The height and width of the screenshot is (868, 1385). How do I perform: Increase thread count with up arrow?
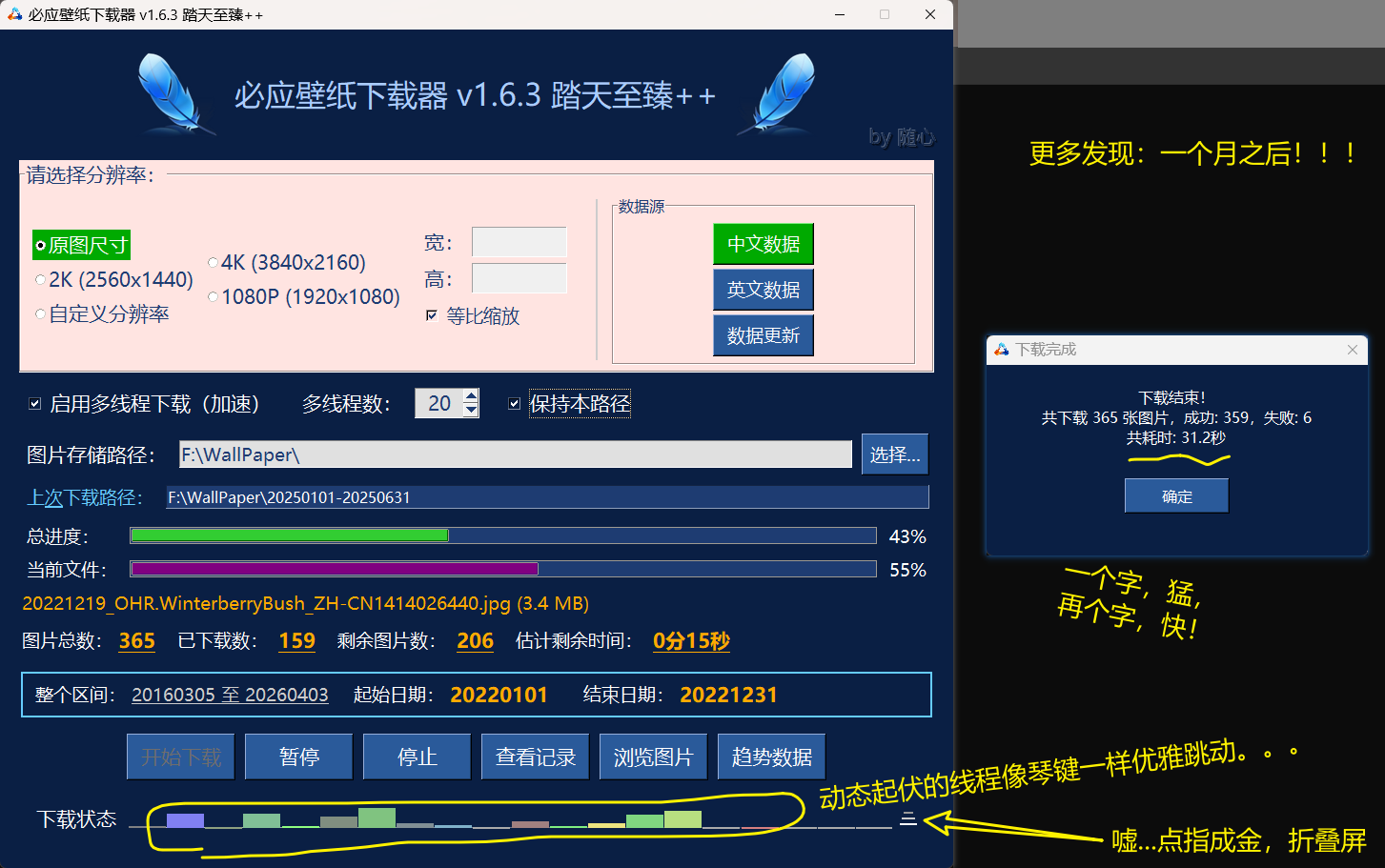tap(471, 396)
